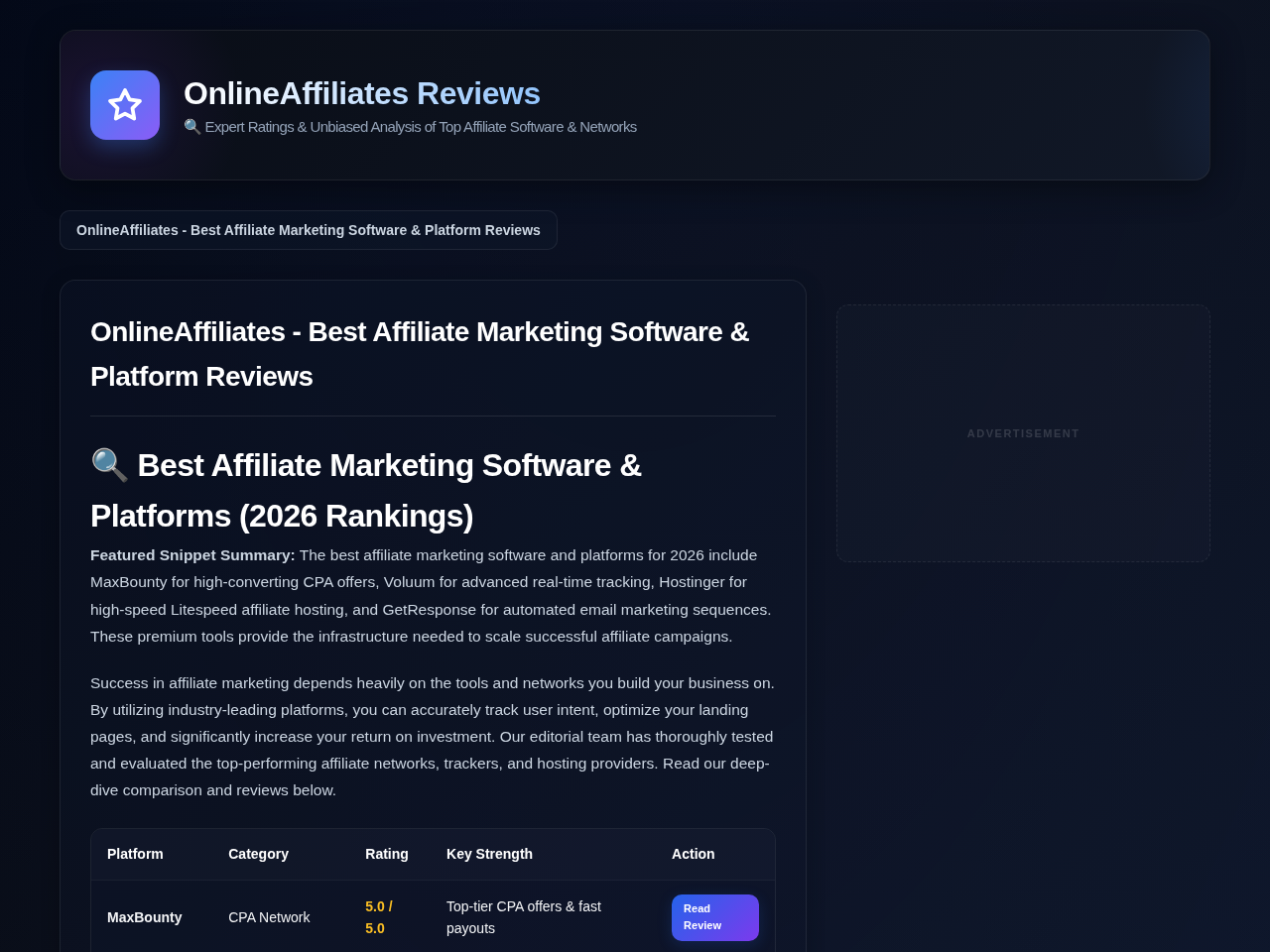Click the magnifying glass emoji in the rankings heading

point(109,465)
